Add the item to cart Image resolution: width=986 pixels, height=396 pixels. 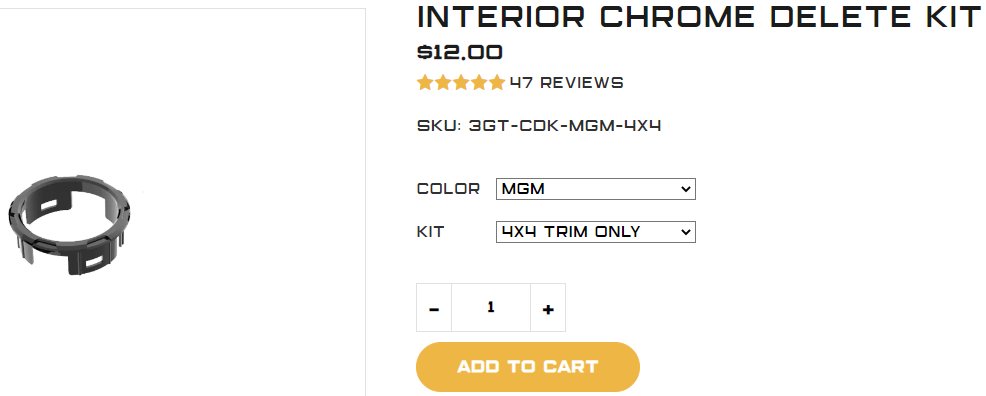click(x=528, y=367)
